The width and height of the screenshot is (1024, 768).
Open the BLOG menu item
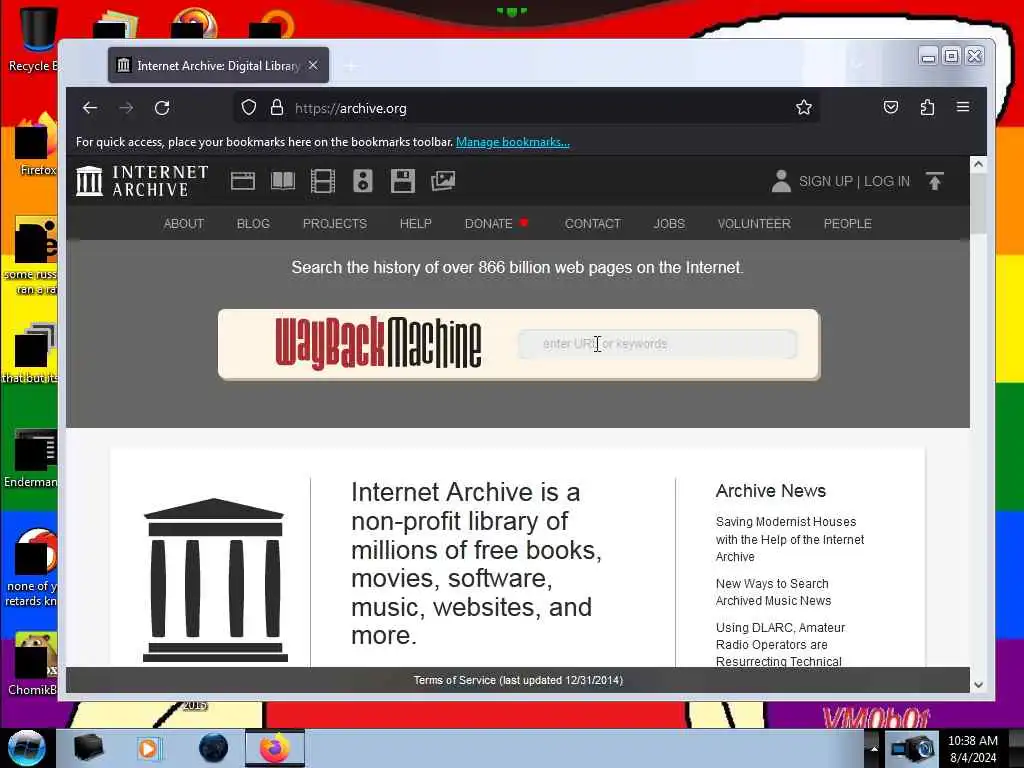(253, 223)
